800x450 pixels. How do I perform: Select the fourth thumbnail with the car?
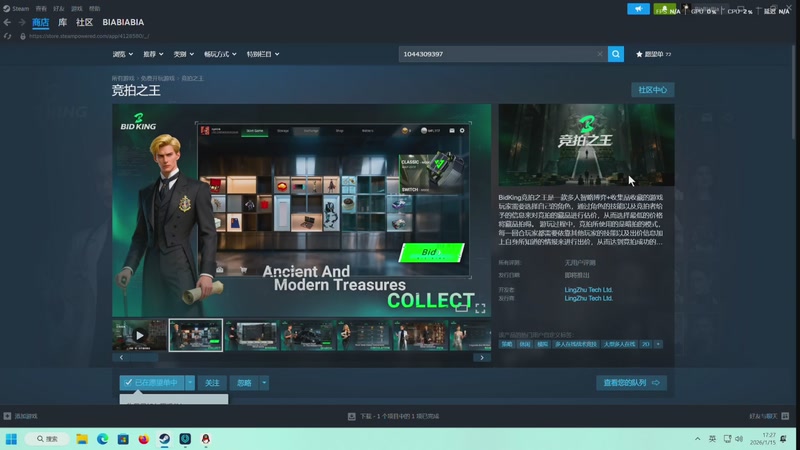[x=308, y=335]
